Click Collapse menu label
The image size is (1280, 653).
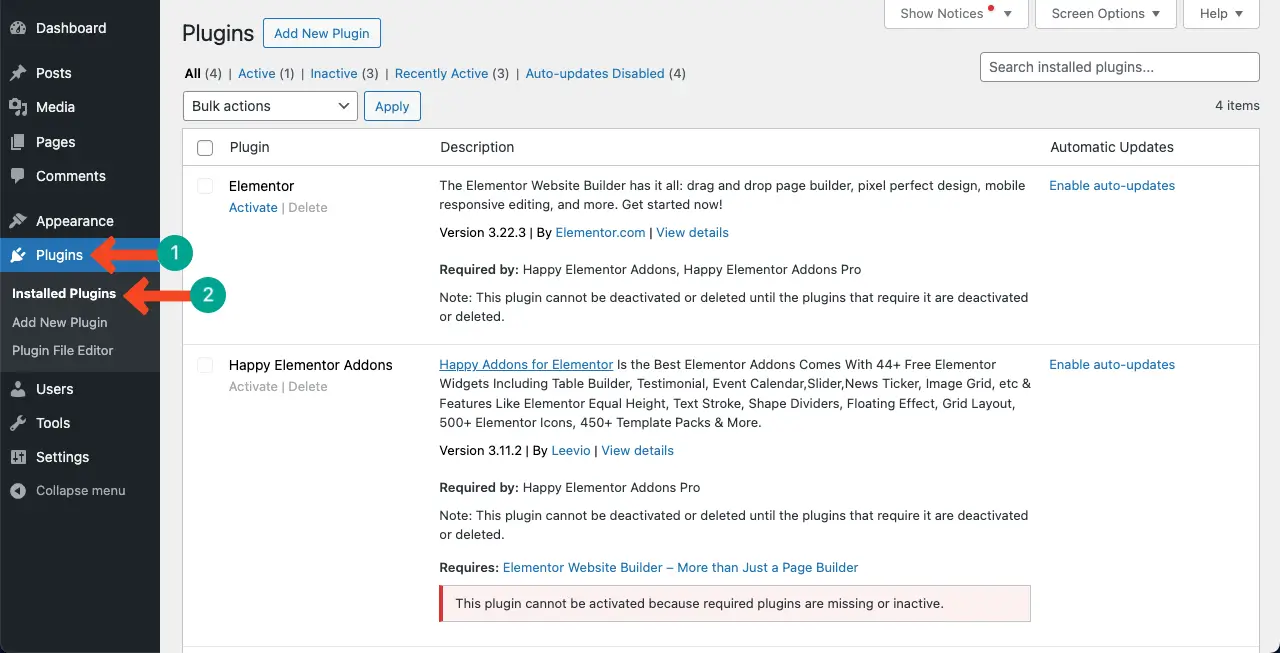tap(81, 491)
